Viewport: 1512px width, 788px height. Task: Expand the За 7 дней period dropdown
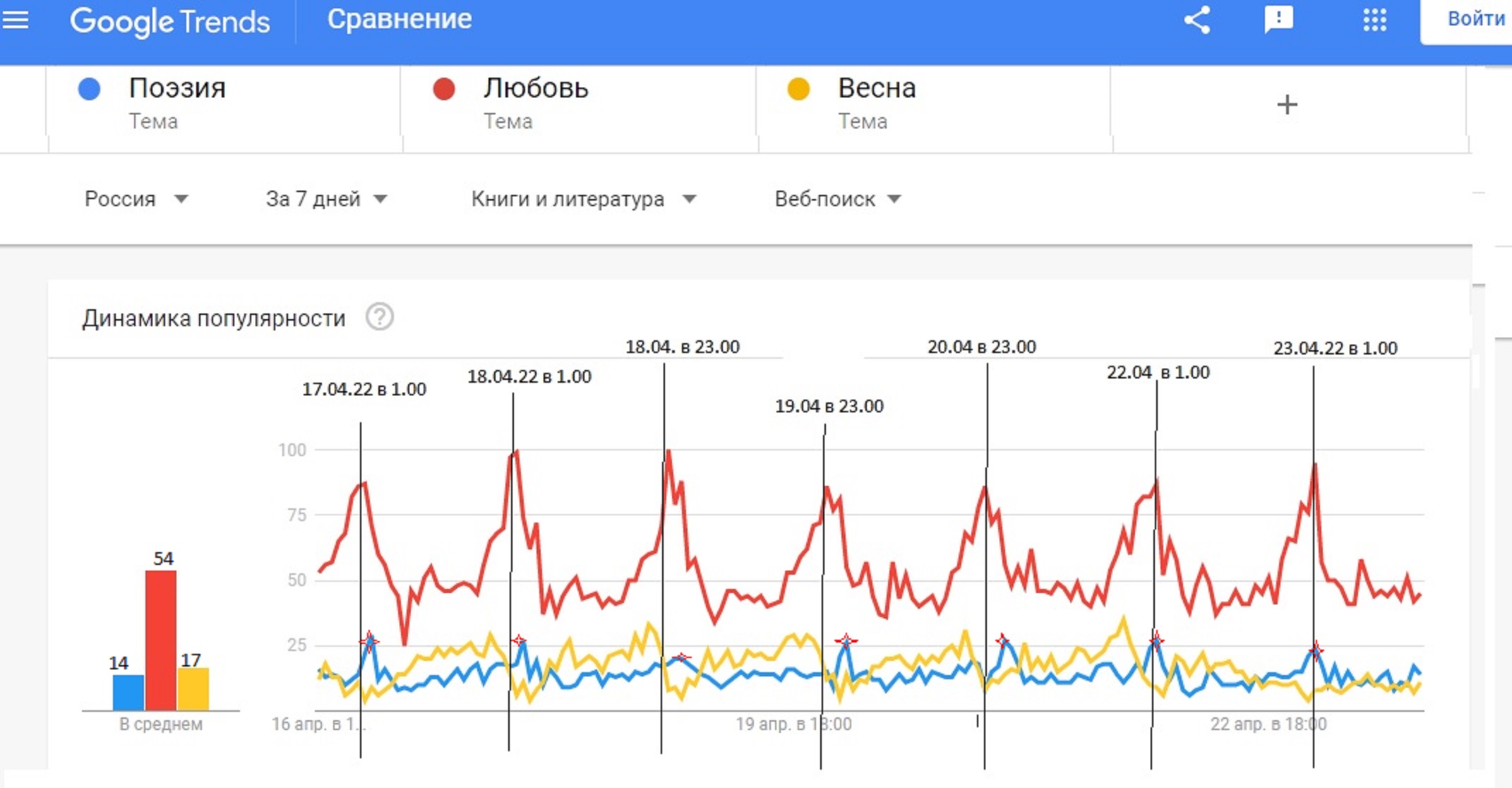326,199
